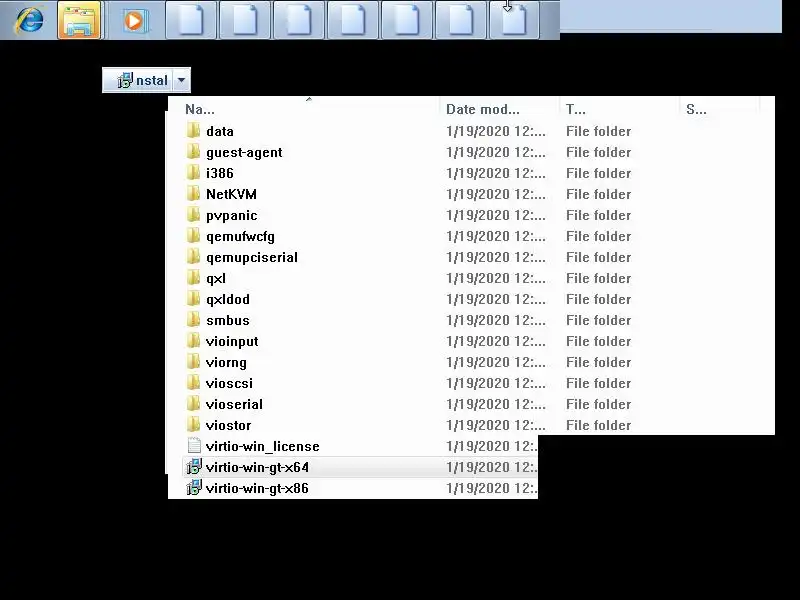Click the folder name qemupciserial

252,258
